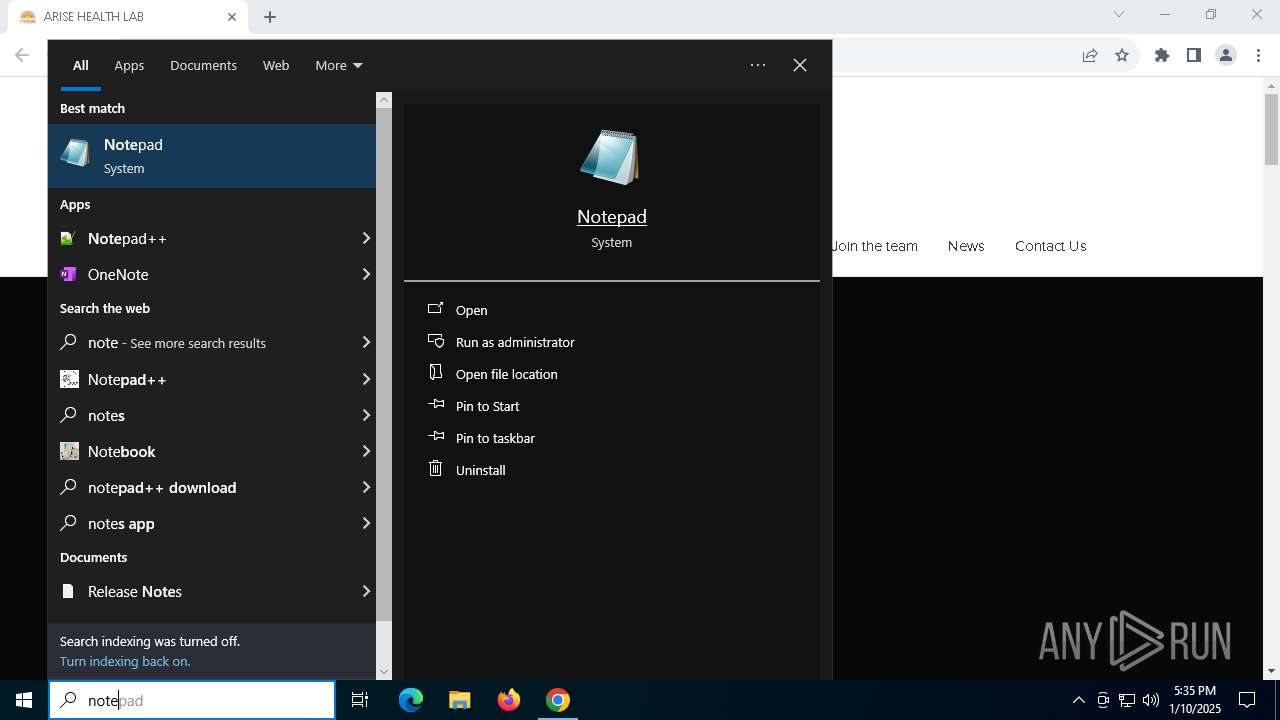Click Contact Us on the webpage
1280x720 pixels.
point(1050,246)
